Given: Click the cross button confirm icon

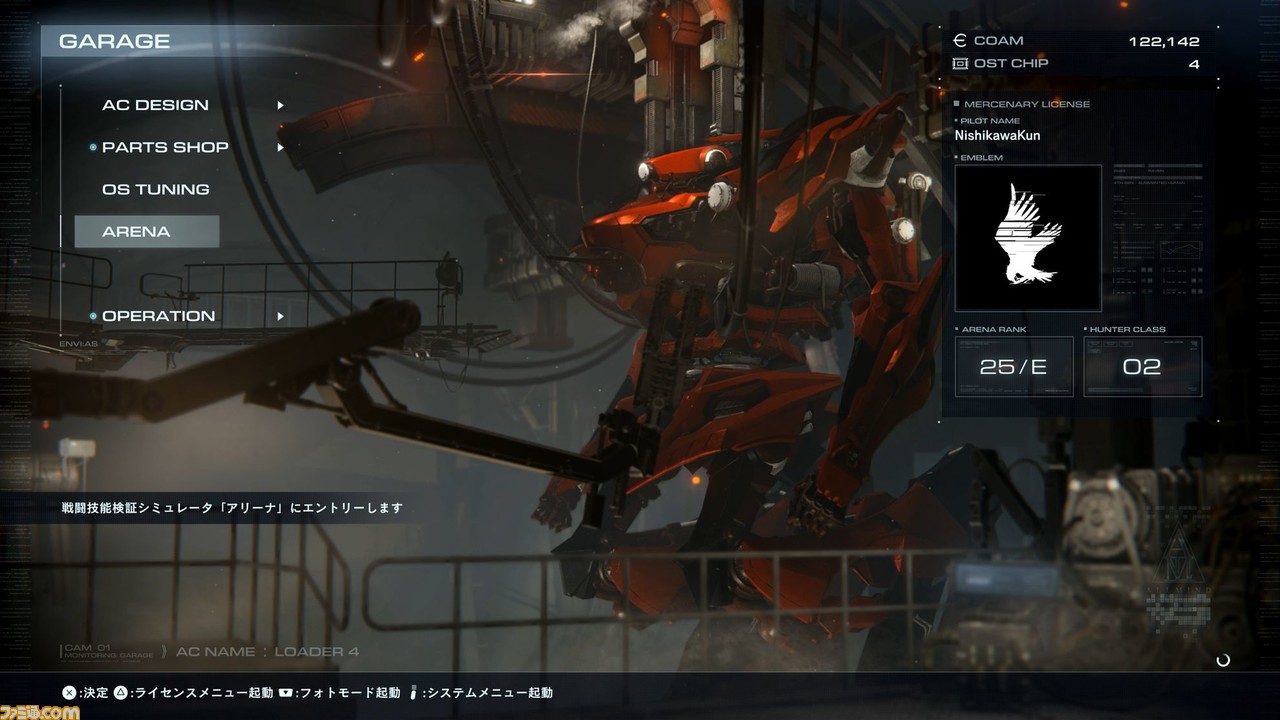Looking at the screenshot, I should [x=69, y=692].
